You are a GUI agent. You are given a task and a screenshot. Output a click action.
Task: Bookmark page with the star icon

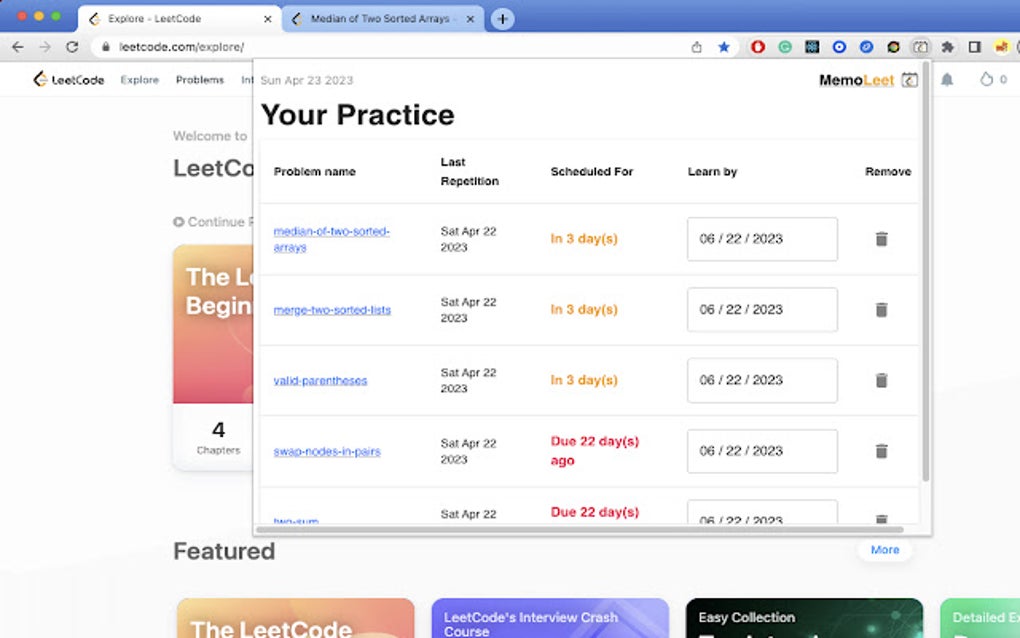tap(723, 47)
